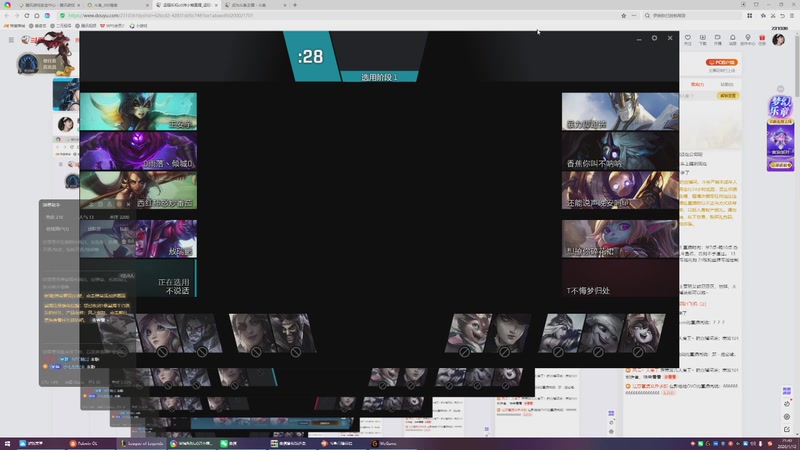Open browser extensions grid icon
This screenshot has height=450, width=800.
coord(749,16)
